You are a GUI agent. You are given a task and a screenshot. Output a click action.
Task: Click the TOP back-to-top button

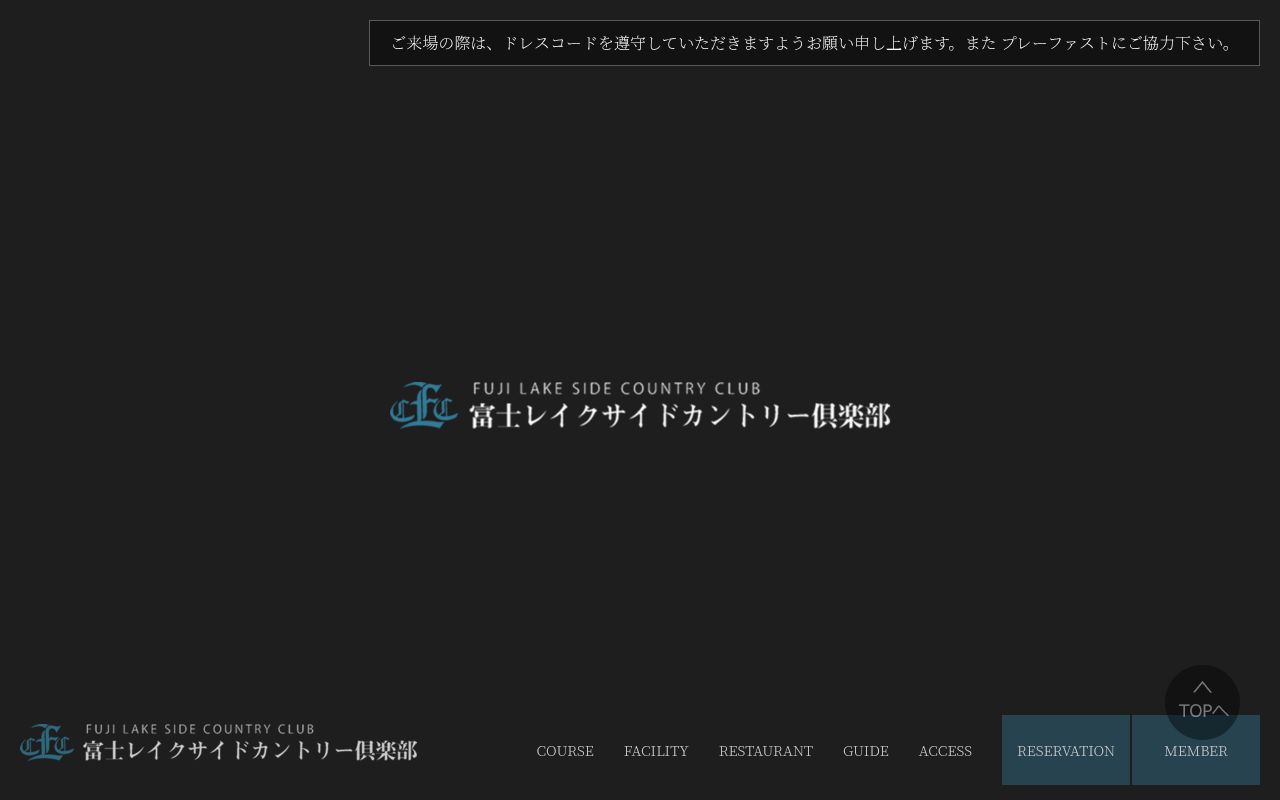click(x=1202, y=702)
